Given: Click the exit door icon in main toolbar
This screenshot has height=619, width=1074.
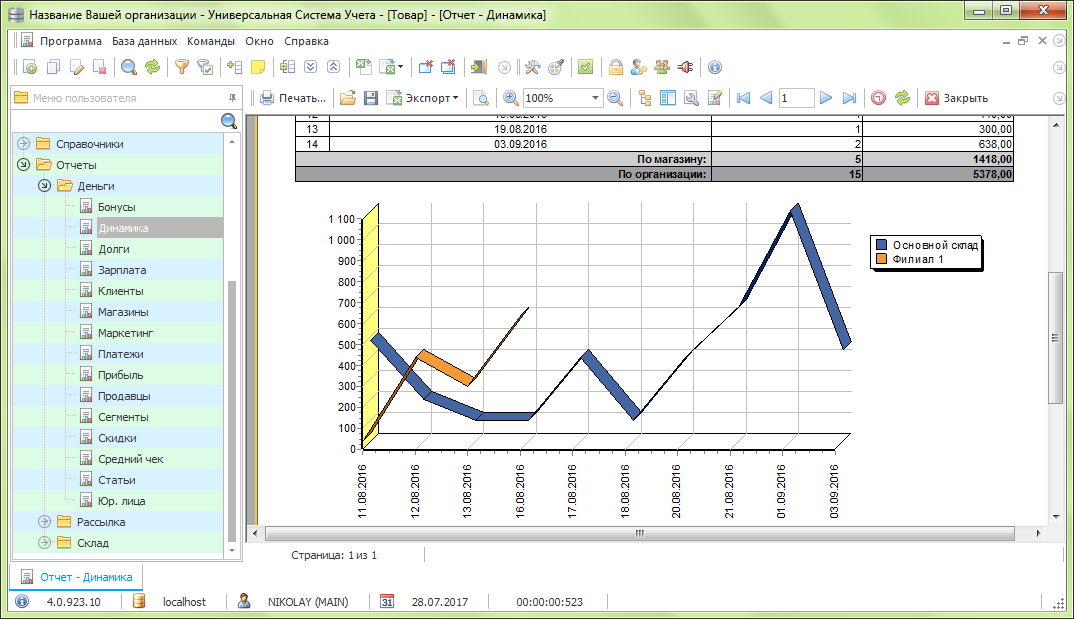Looking at the screenshot, I should click(479, 67).
